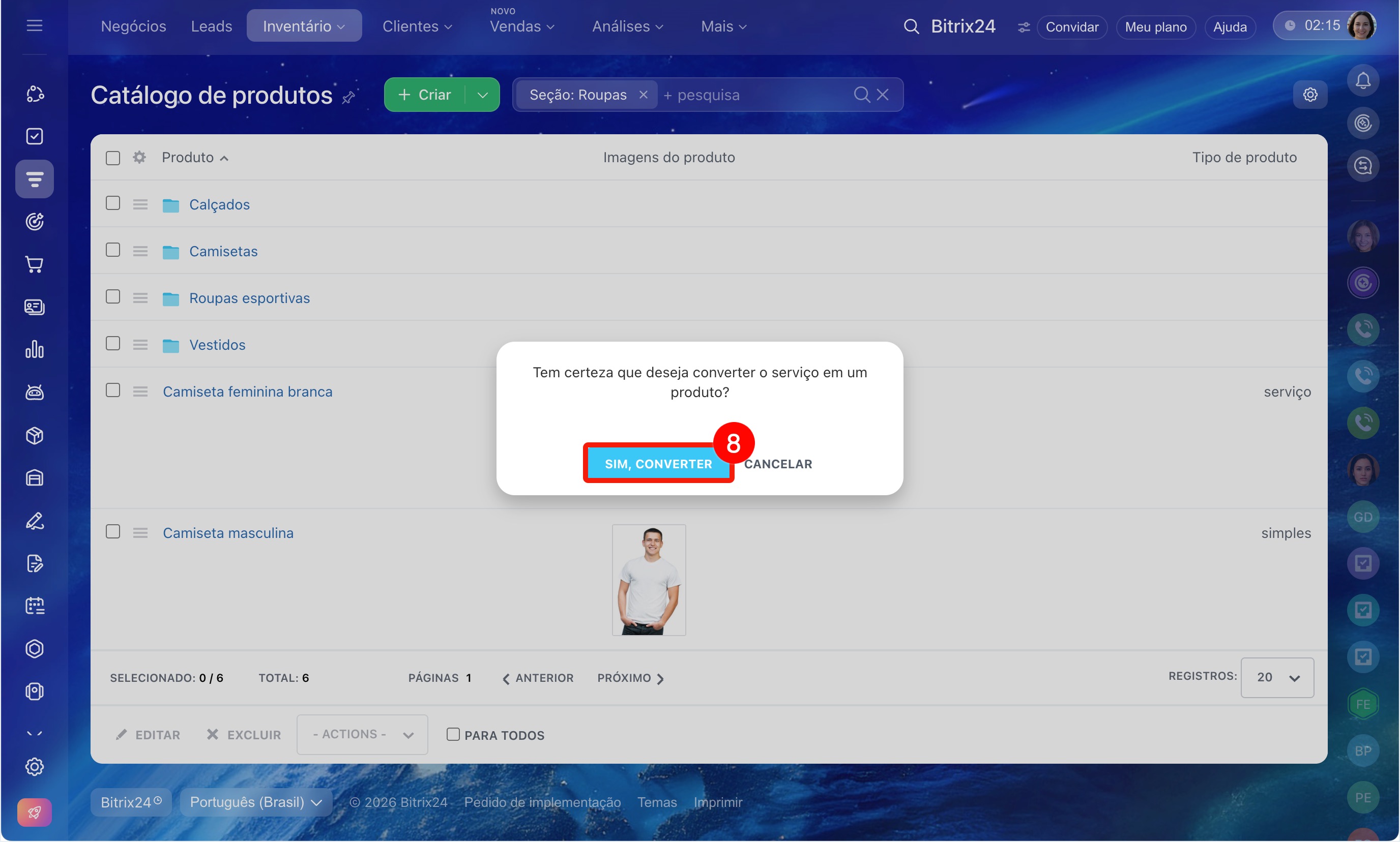Image resolution: width=1400 pixels, height=842 pixels.
Task: Click the rocket icon at sidebar bottom
Action: click(34, 813)
